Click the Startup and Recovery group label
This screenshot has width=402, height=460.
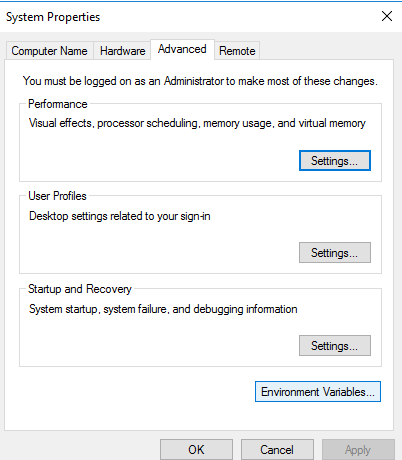pyautogui.click(x=80, y=289)
